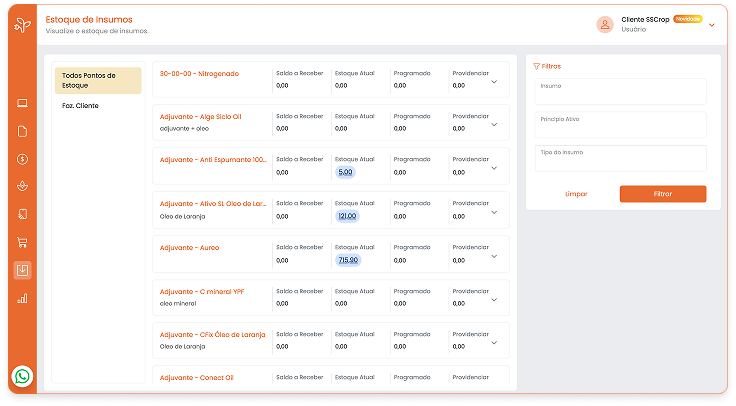
Task: Expand the Cliente SSCrop user menu
Action: tap(711, 25)
